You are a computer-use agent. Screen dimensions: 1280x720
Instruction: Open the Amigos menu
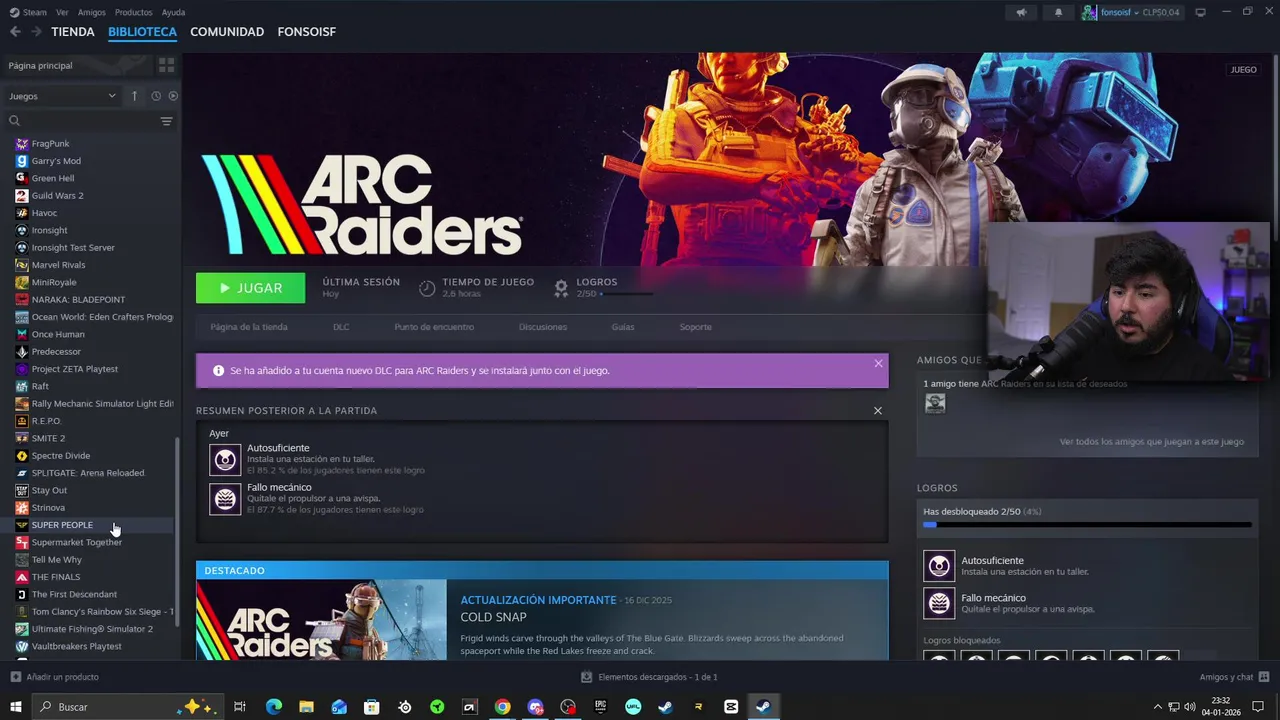tap(92, 12)
